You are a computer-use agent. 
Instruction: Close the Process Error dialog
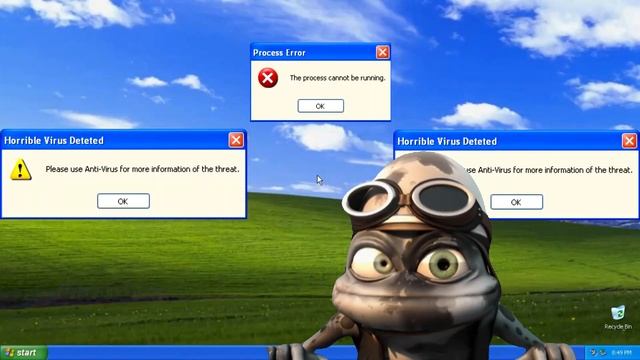[382, 52]
